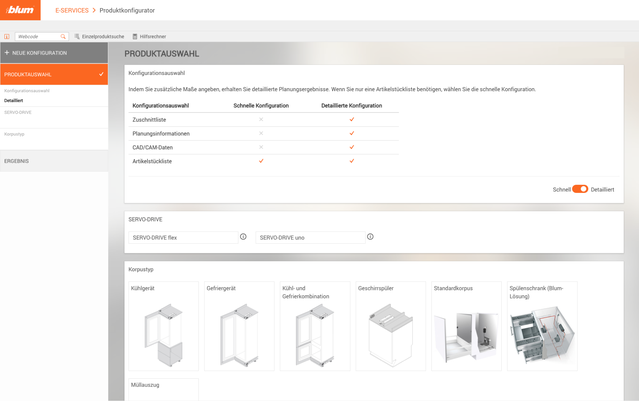This screenshot has width=639, height=401.
Task: Open the Hilfsrechner calculator
Action: [x=149, y=36]
